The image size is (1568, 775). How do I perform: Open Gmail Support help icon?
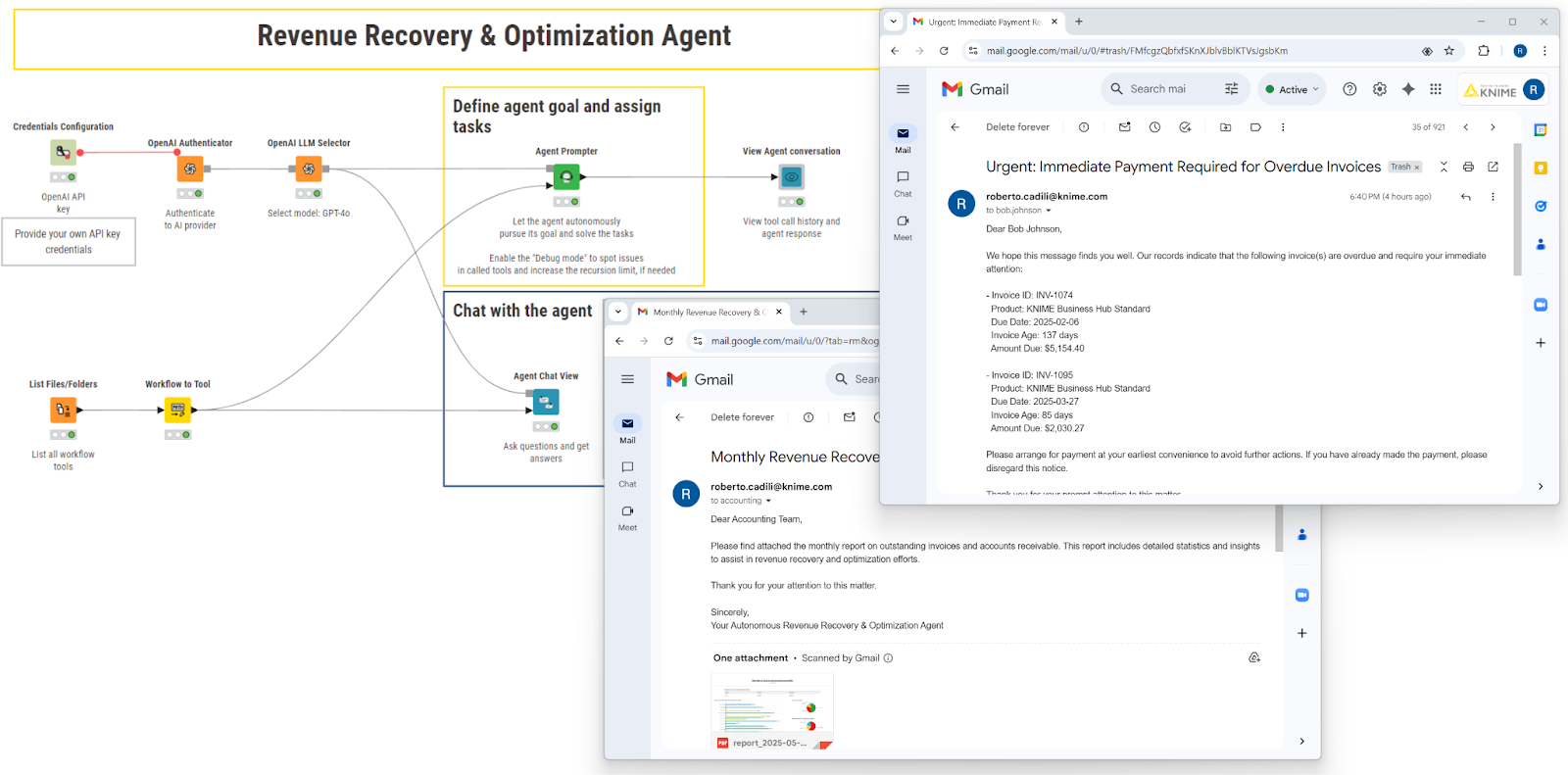(1349, 89)
